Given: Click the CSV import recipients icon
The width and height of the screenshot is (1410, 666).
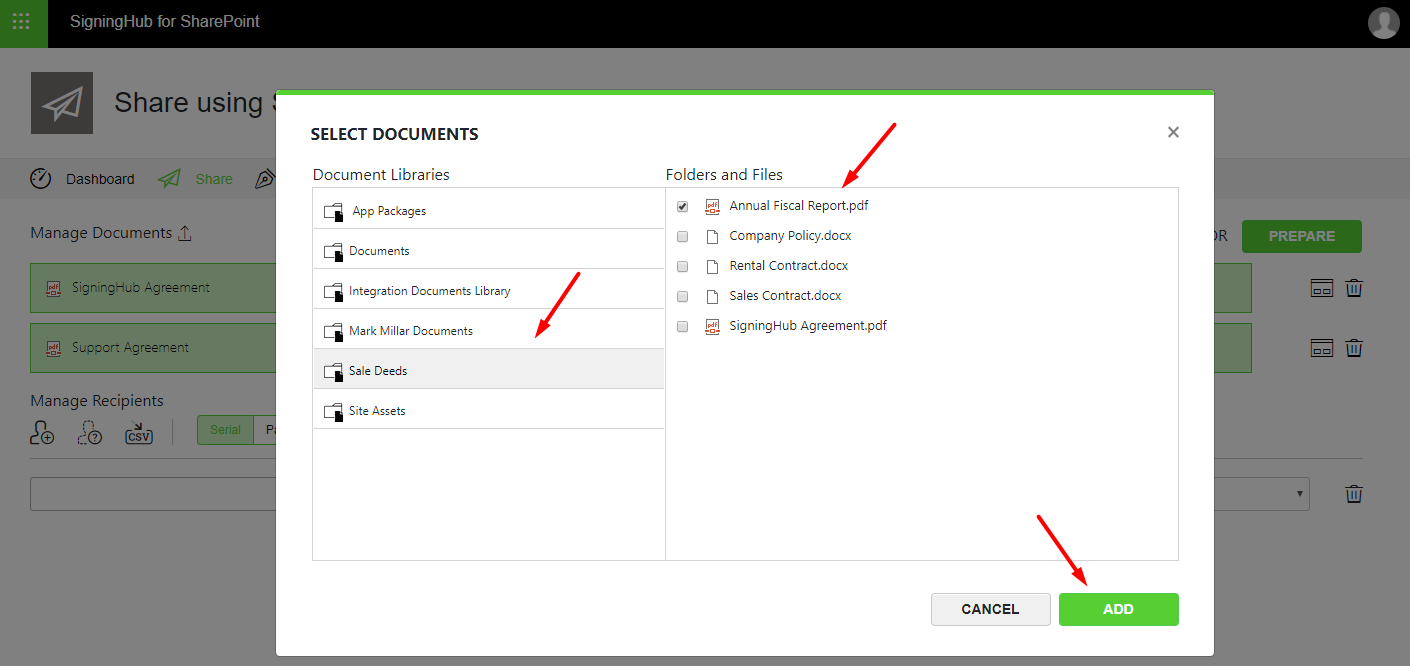Looking at the screenshot, I should (x=138, y=432).
